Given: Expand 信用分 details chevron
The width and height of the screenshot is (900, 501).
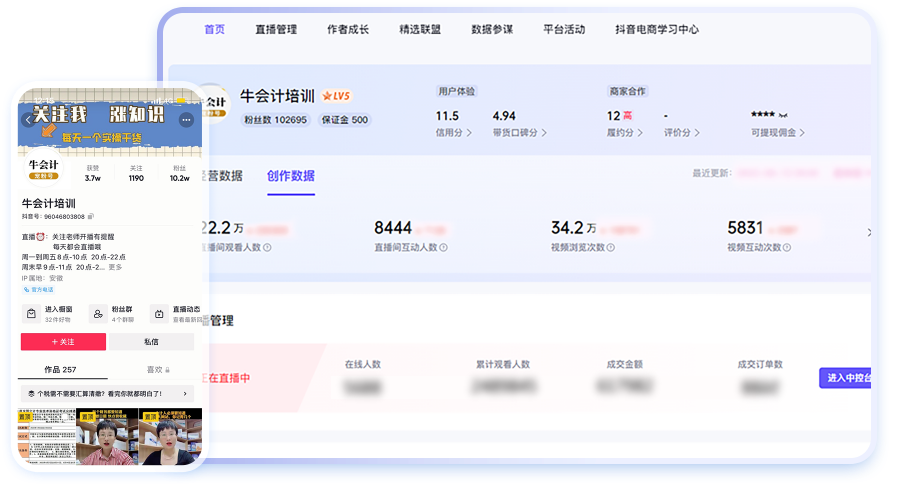Looking at the screenshot, I should (x=469, y=133).
